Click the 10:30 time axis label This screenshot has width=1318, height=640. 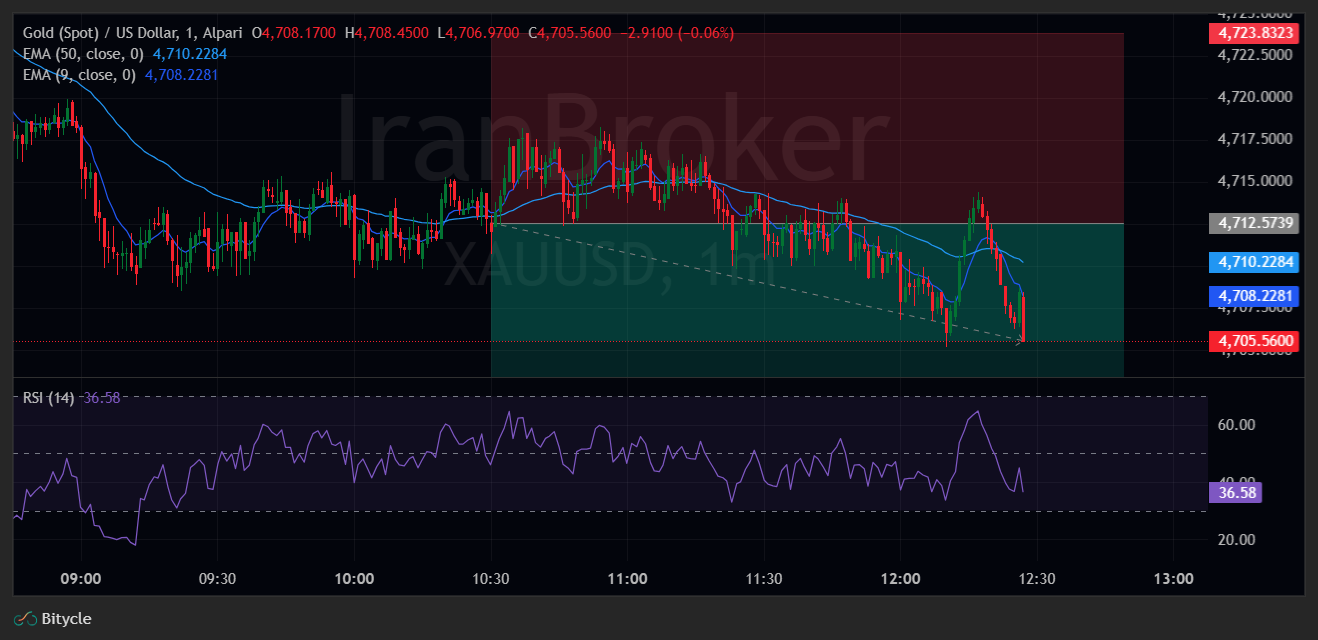coord(490,579)
